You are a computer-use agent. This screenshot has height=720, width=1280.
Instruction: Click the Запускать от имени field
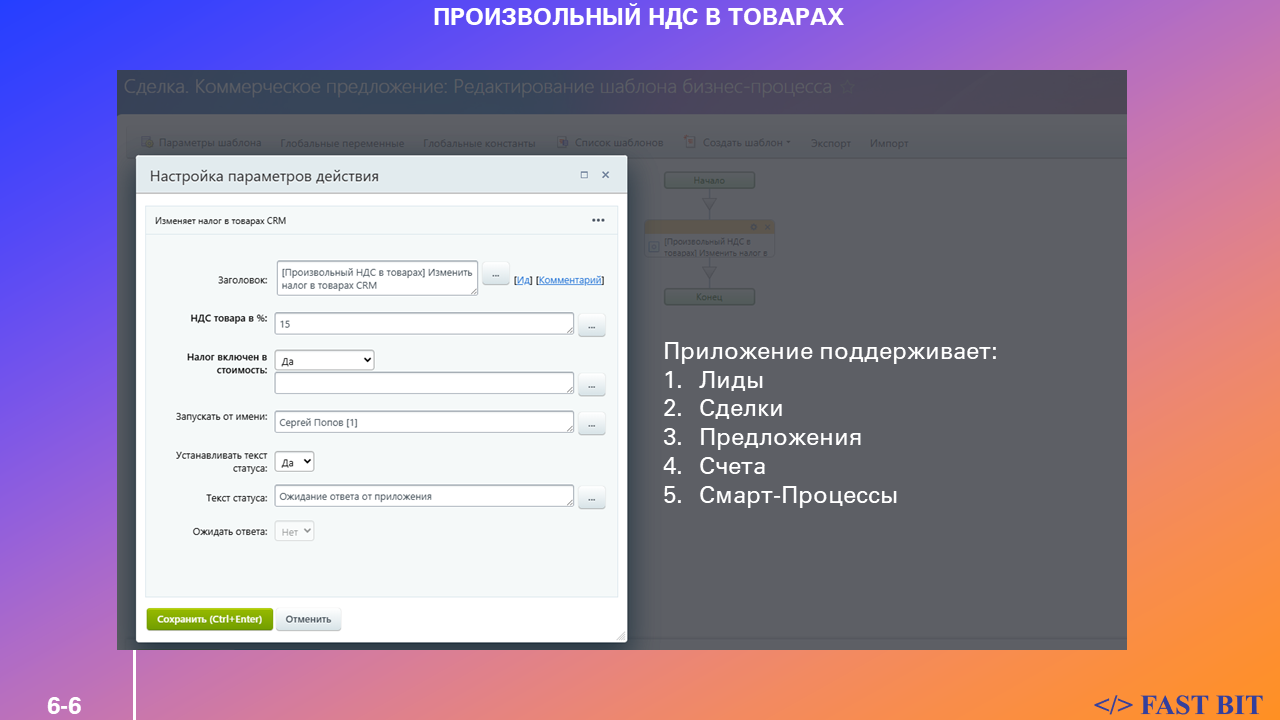[x=425, y=422]
